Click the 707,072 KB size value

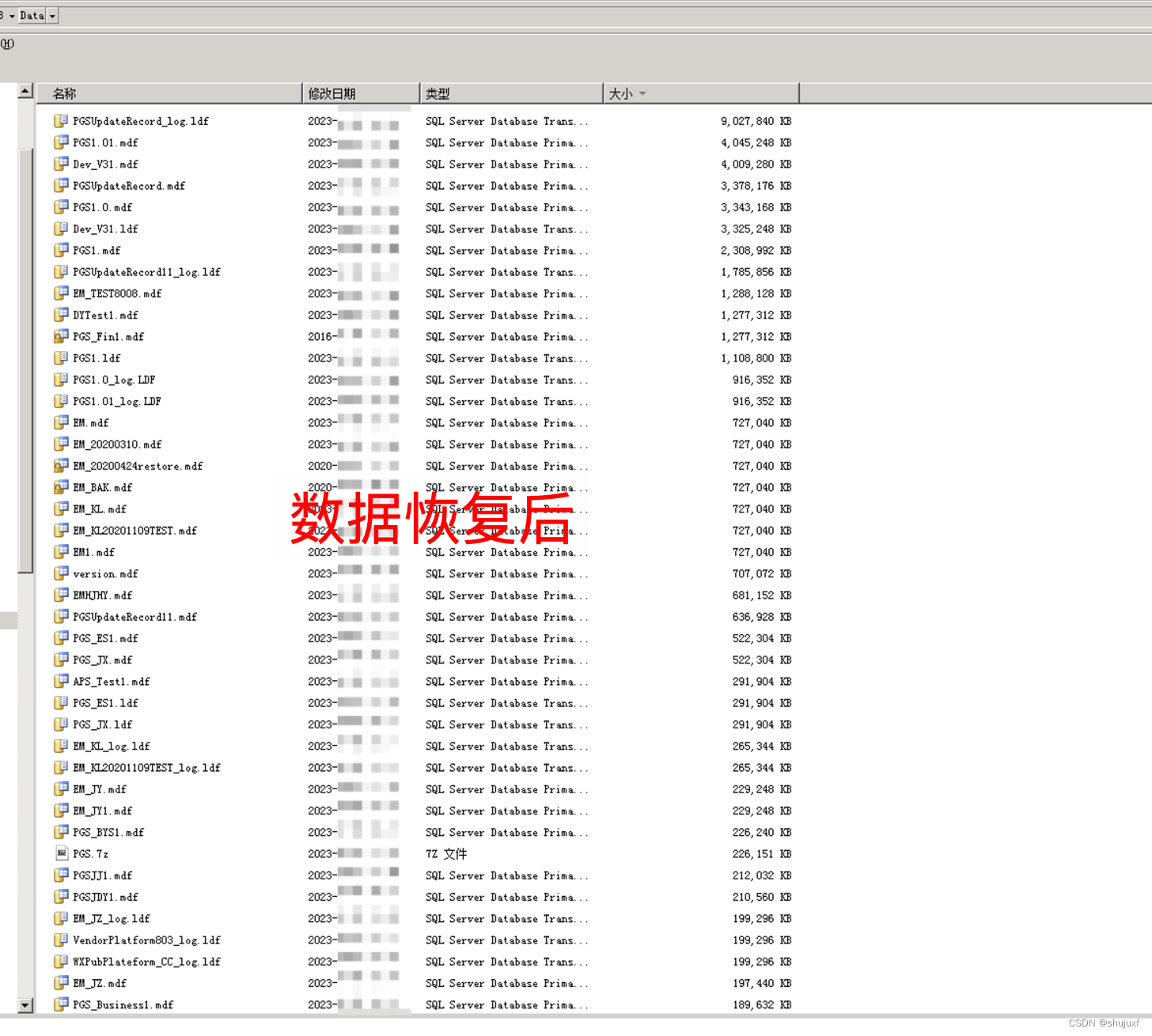coord(762,573)
